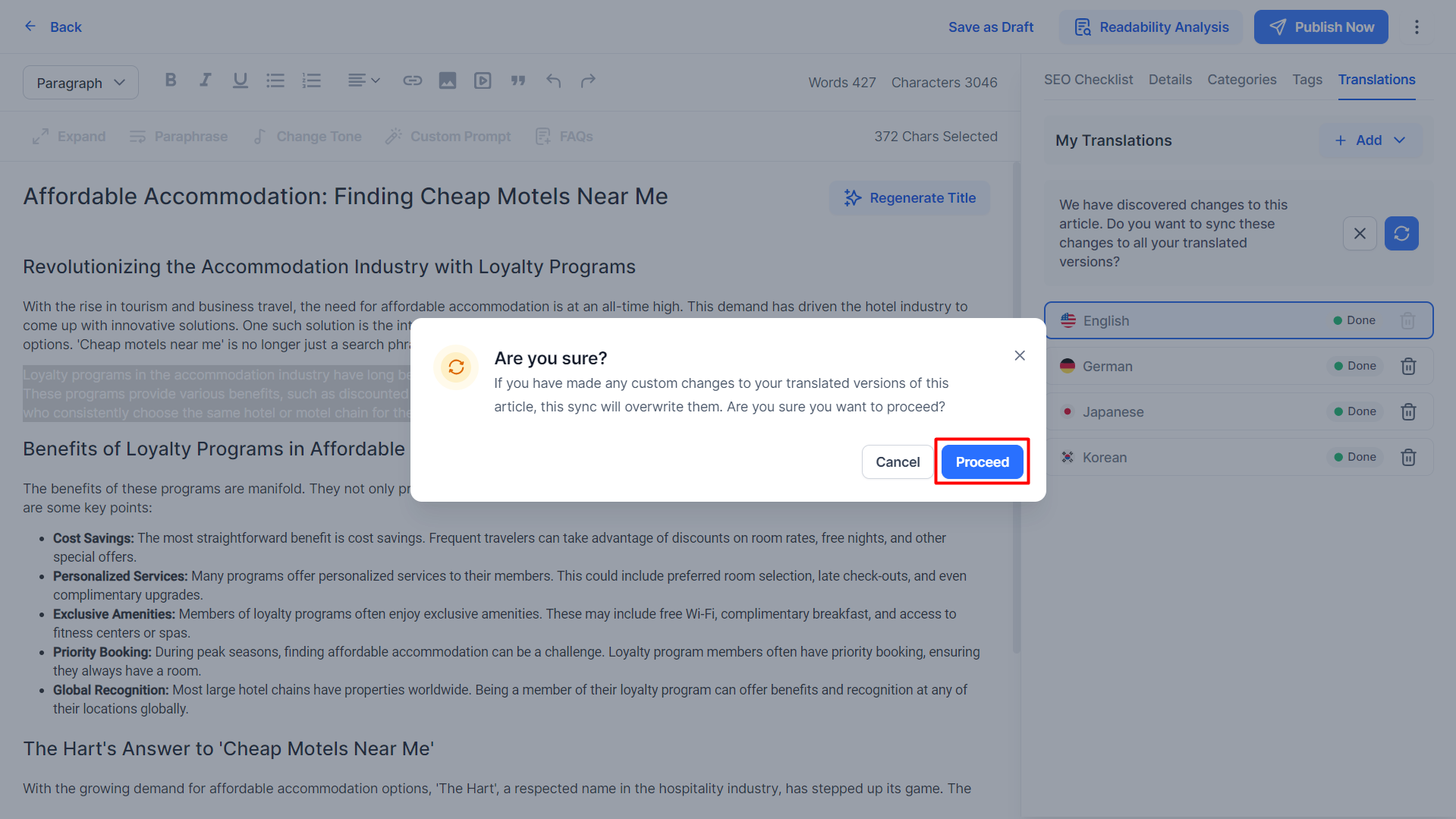The image size is (1456, 819).
Task: Toggle bold formatting
Action: (x=171, y=80)
